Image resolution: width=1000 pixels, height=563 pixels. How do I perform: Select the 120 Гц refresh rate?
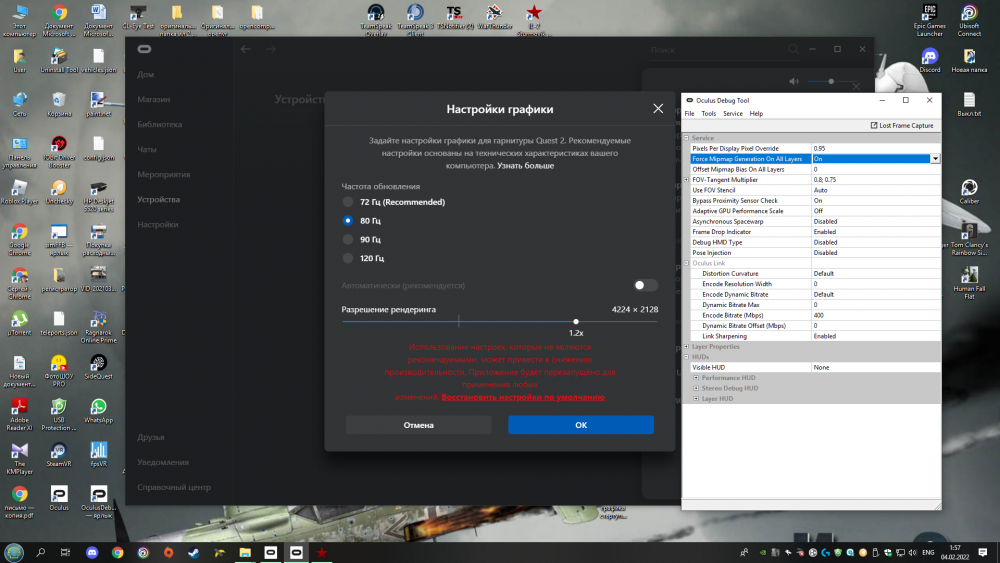(x=348, y=258)
